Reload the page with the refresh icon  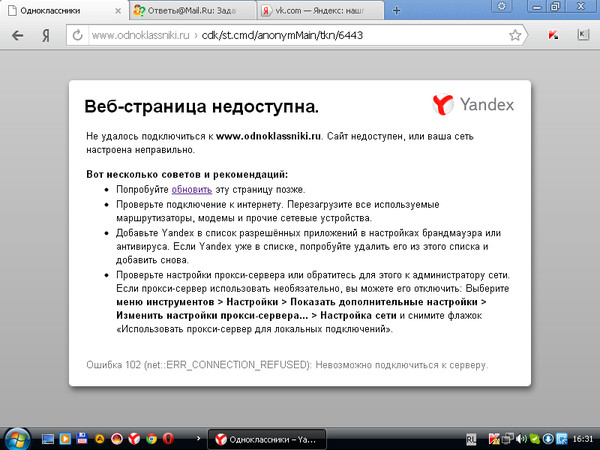77,35
